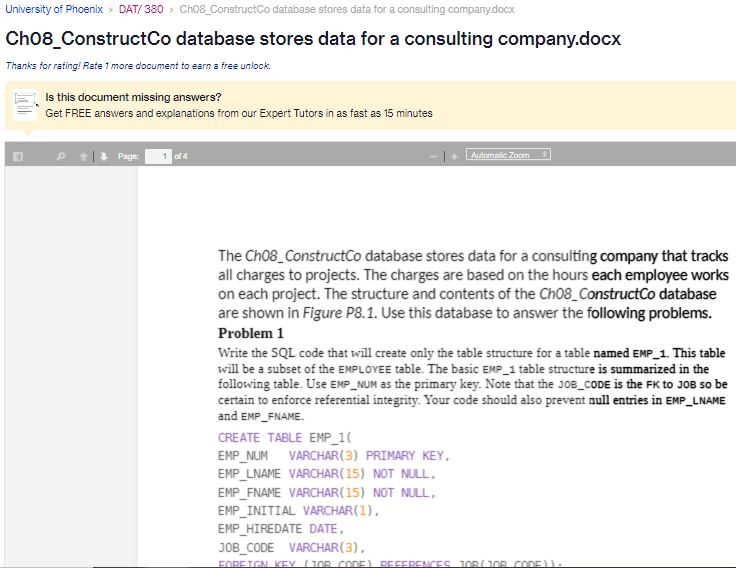Click the 'of 4' page count label
This screenshot has width=736, height=568.
(x=181, y=156)
